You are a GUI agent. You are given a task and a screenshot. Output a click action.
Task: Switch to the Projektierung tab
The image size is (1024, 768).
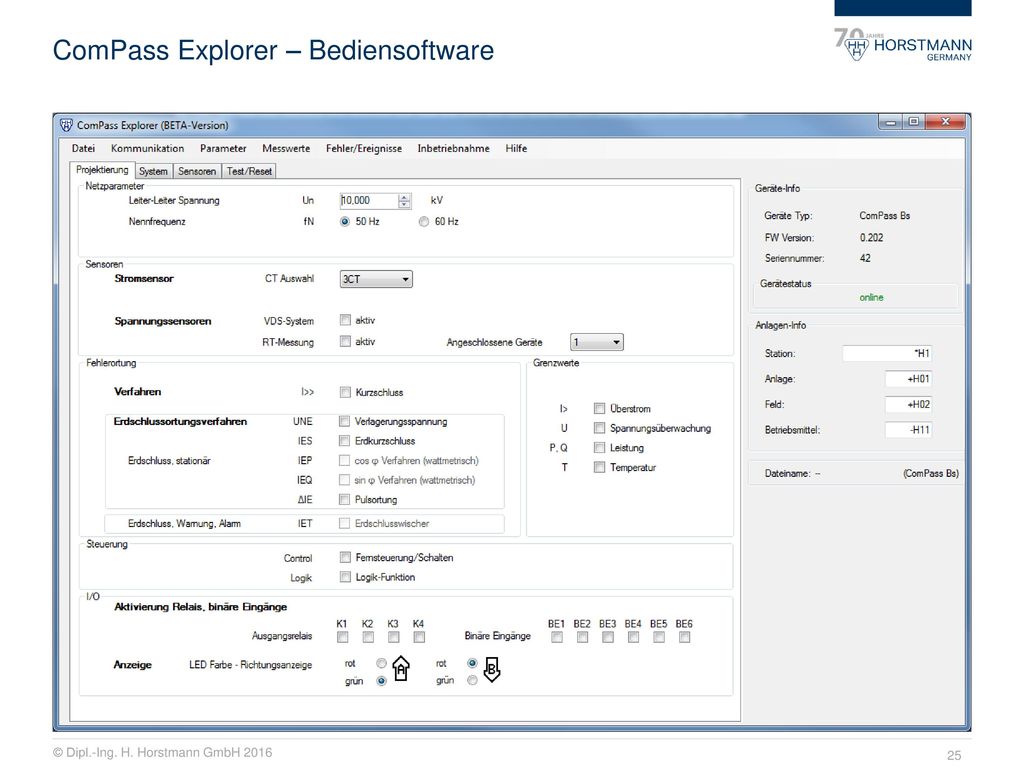[x=102, y=170]
